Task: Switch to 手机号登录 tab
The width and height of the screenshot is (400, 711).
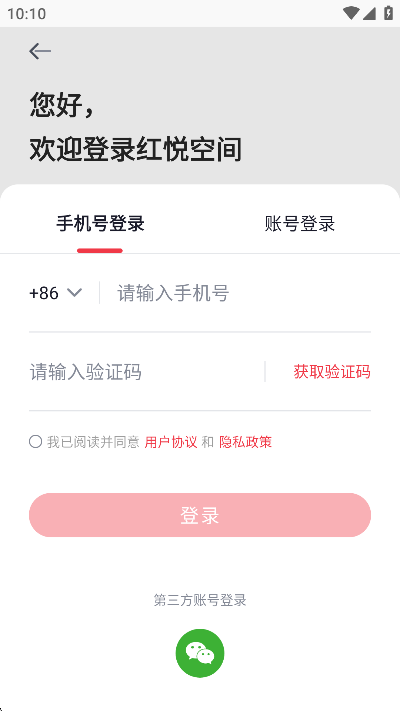Action: click(x=100, y=224)
